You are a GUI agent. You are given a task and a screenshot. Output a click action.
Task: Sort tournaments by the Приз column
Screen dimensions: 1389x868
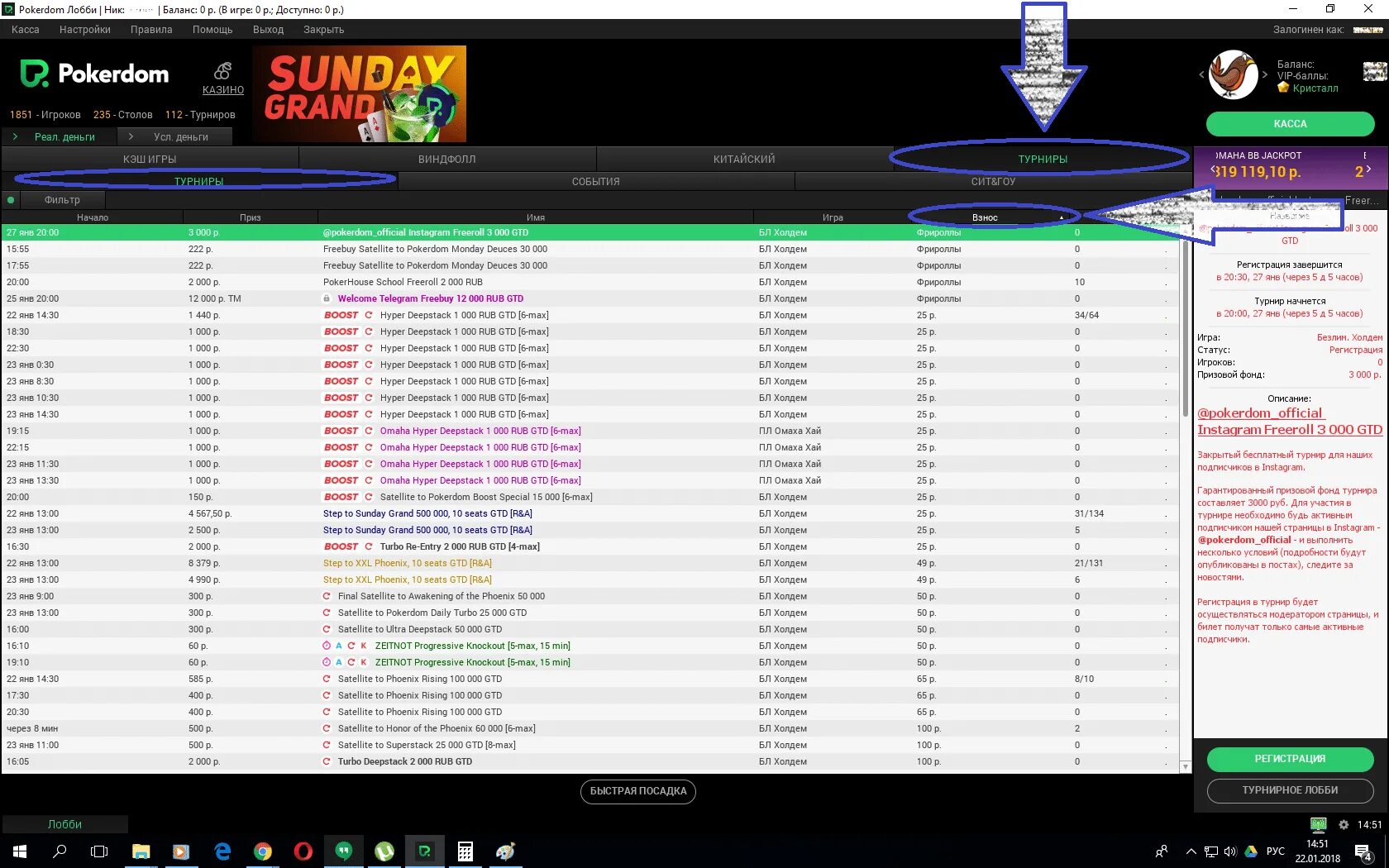pos(251,217)
